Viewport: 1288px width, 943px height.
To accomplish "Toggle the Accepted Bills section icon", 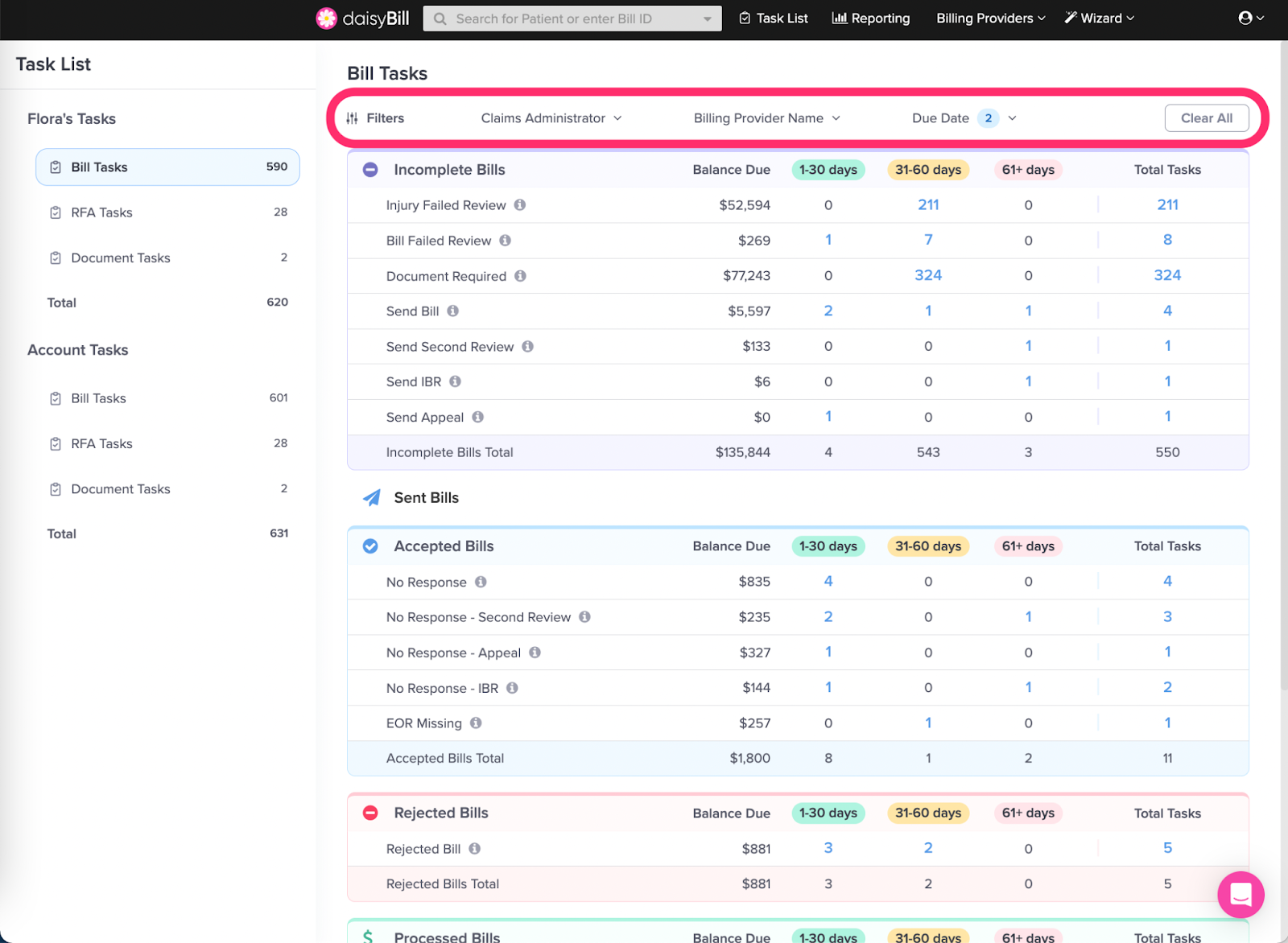I will tap(370, 546).
